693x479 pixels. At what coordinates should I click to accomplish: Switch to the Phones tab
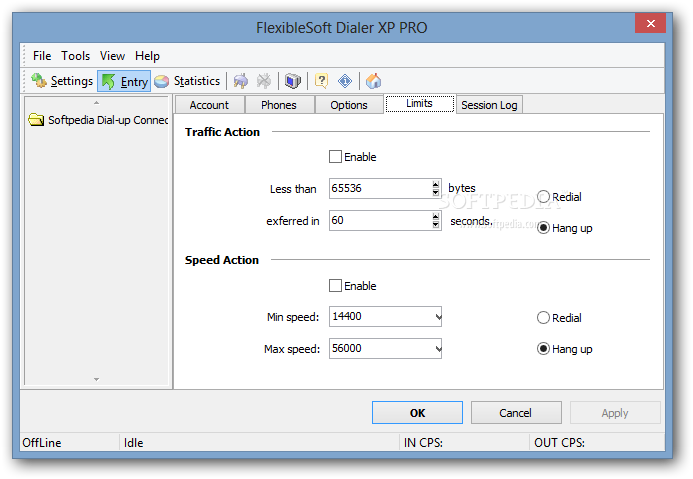pos(279,105)
